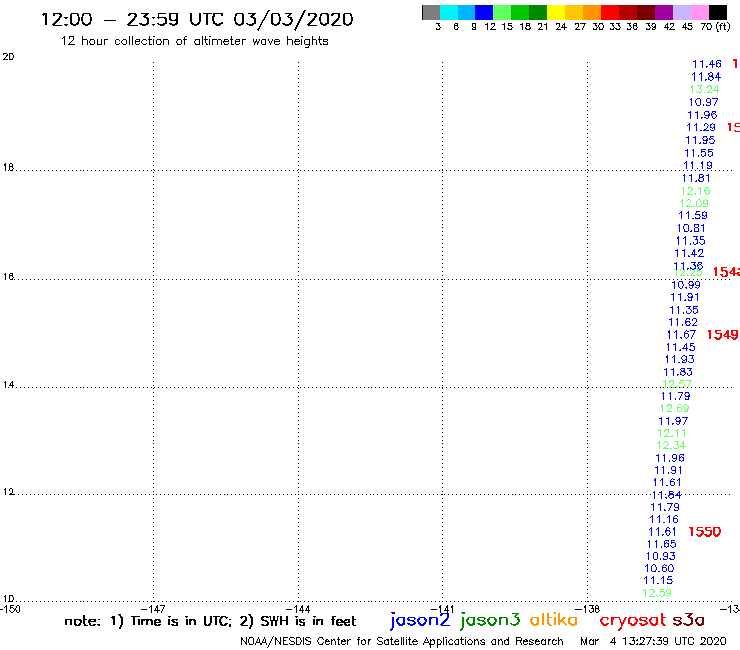Click the altika legend label

[x=553, y=620]
